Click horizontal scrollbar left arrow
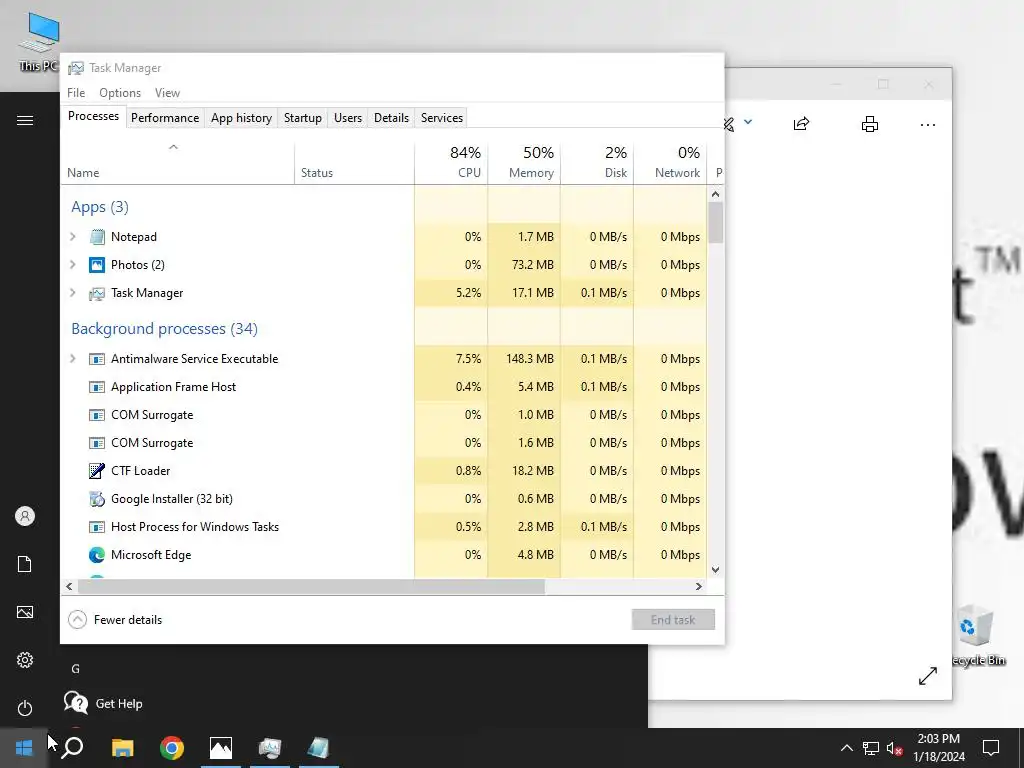This screenshot has height=768, width=1024. click(69, 586)
